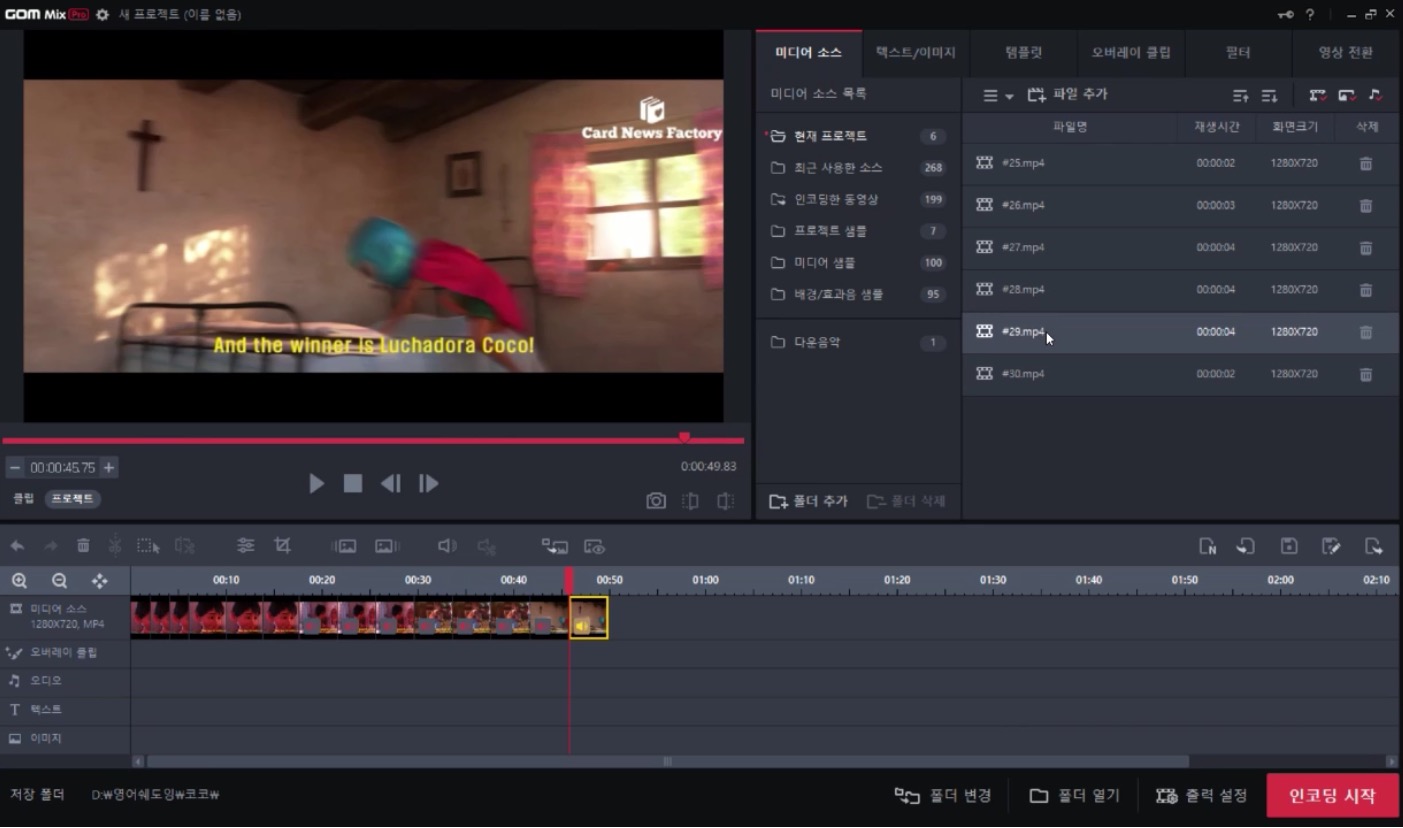Select 인코딩한 동영상 folder

pyautogui.click(x=858, y=200)
